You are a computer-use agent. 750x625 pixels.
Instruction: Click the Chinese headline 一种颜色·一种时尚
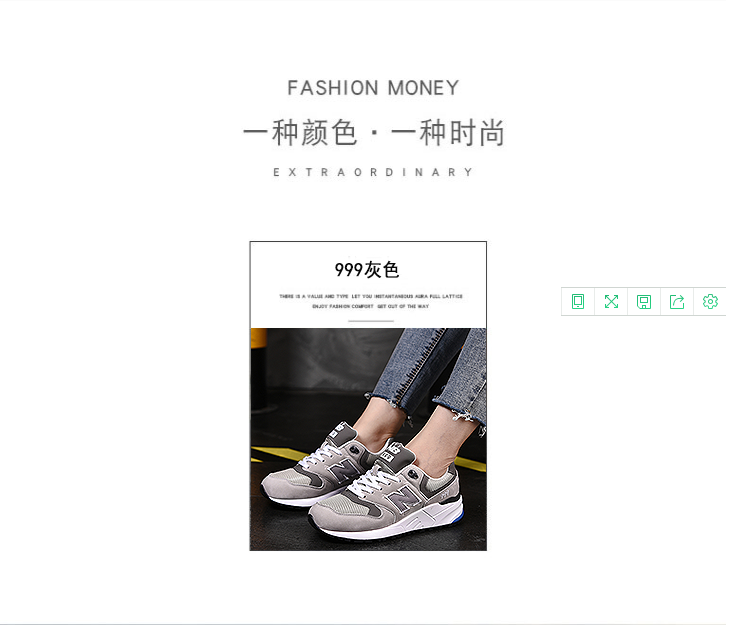pos(374,132)
